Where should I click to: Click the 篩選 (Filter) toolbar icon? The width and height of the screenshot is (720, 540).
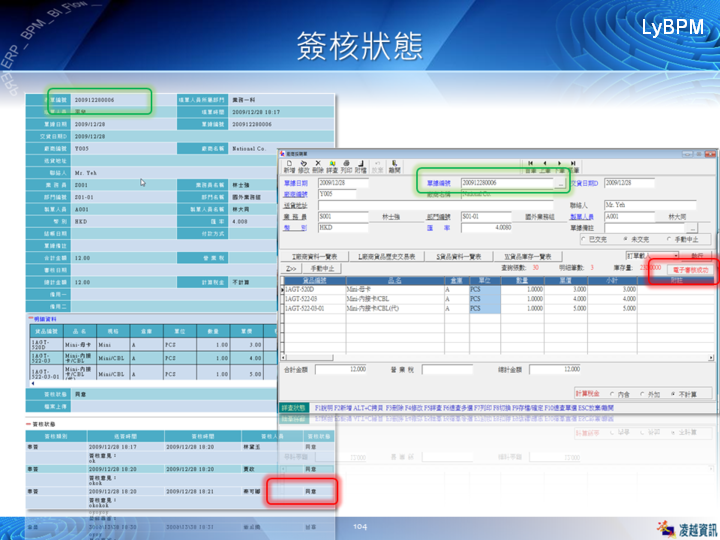(332, 167)
